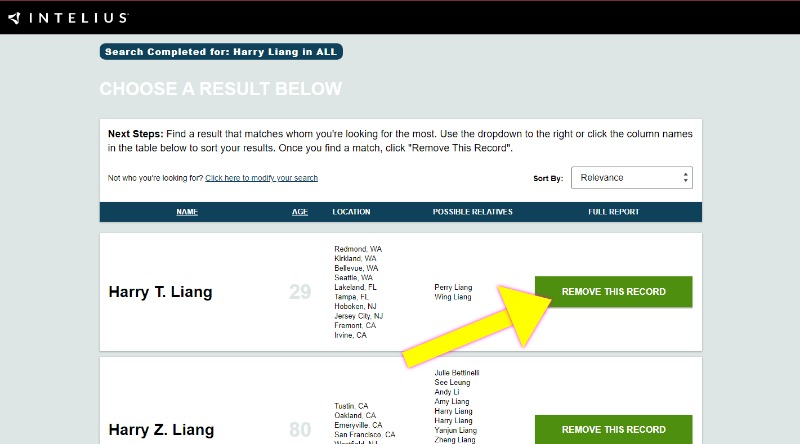Click relative Yanjun Liang
800x444 pixels.
click(x=456, y=430)
